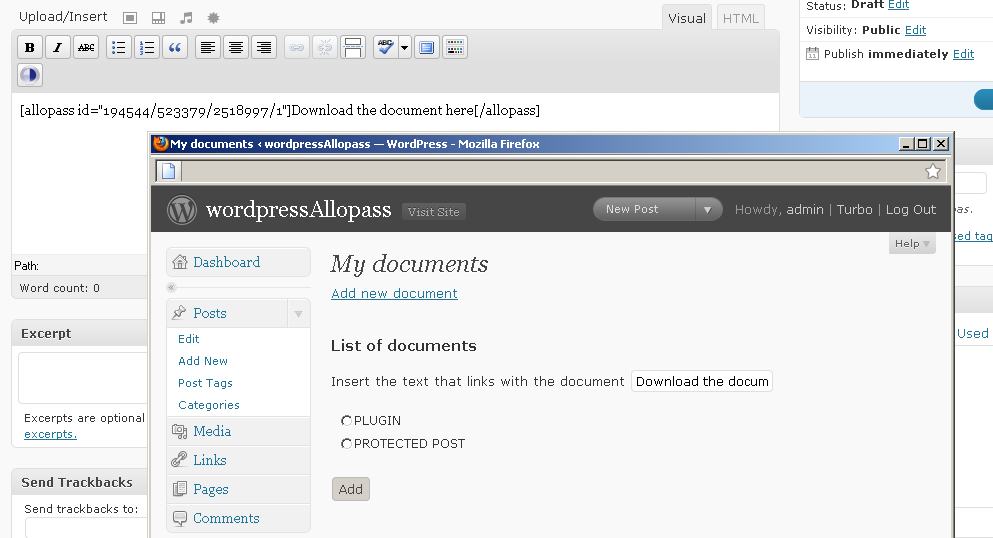This screenshot has width=993, height=538.
Task: Open spellchecker language dropdown arrow
Action: click(x=405, y=47)
